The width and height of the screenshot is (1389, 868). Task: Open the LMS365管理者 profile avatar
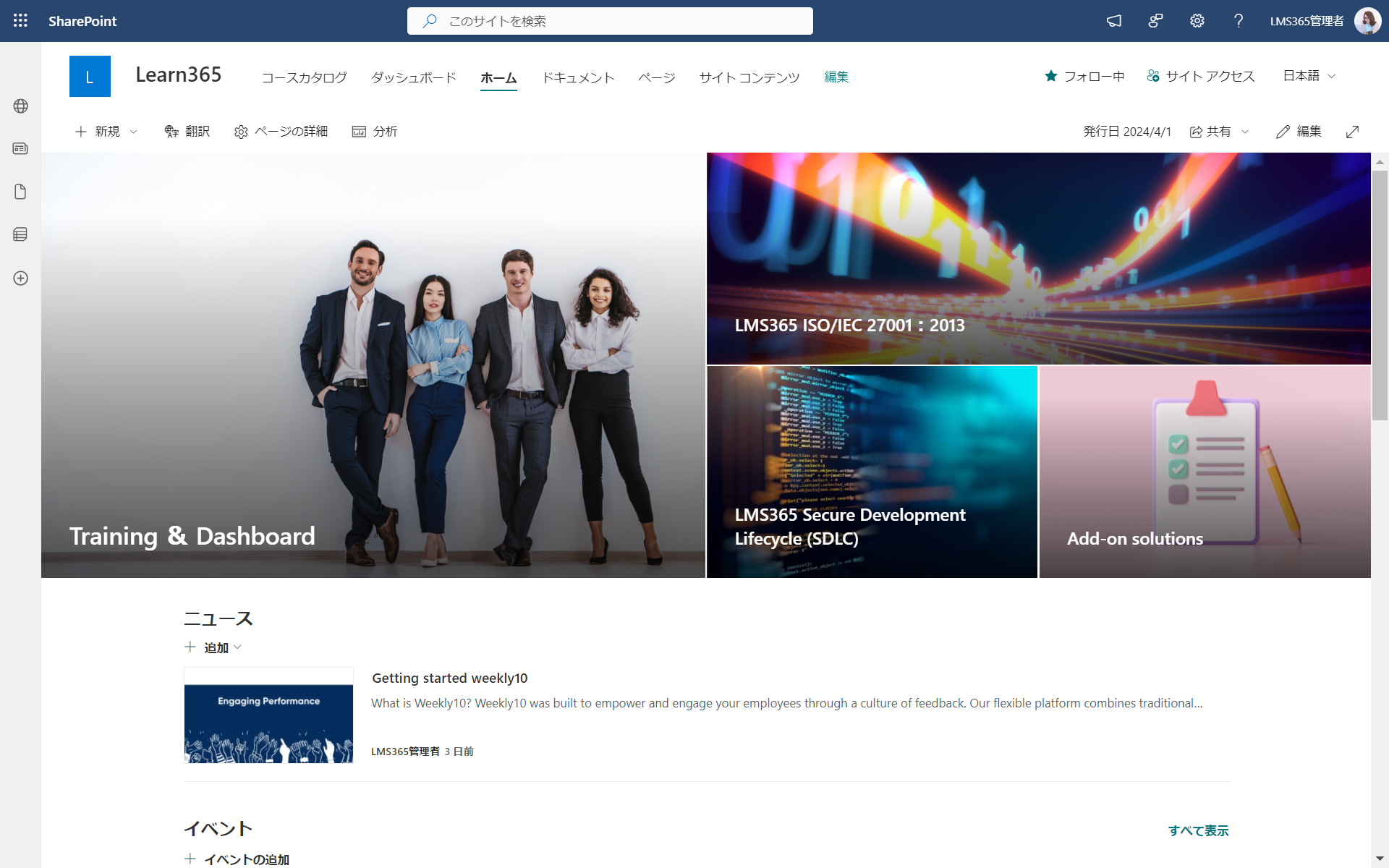[x=1367, y=21]
